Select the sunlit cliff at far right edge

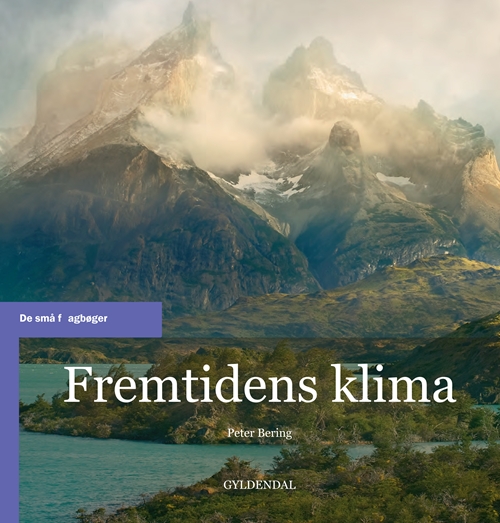tap(484, 180)
